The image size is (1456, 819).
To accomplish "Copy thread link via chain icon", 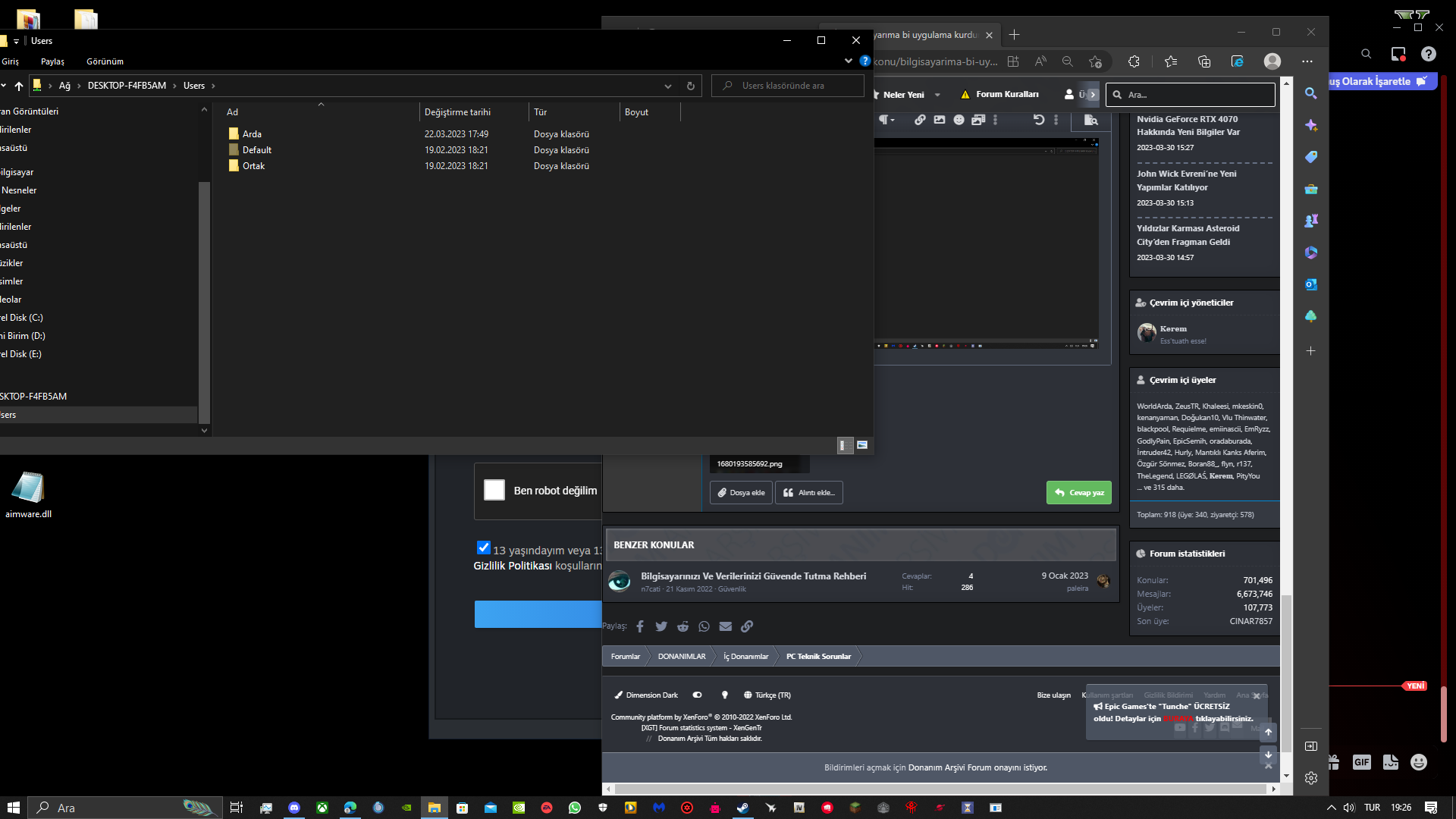I will coord(747,626).
